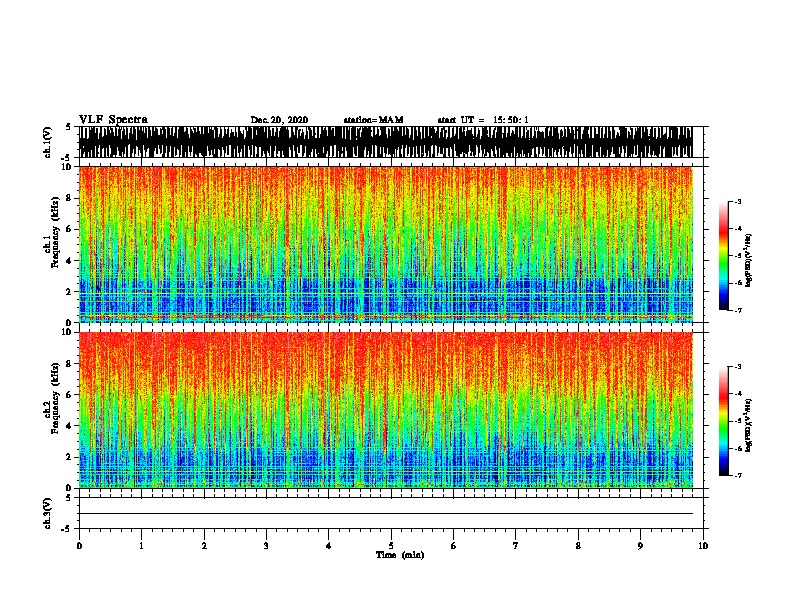
Task: Click the "10" label on the time axis
Action: coord(703,546)
